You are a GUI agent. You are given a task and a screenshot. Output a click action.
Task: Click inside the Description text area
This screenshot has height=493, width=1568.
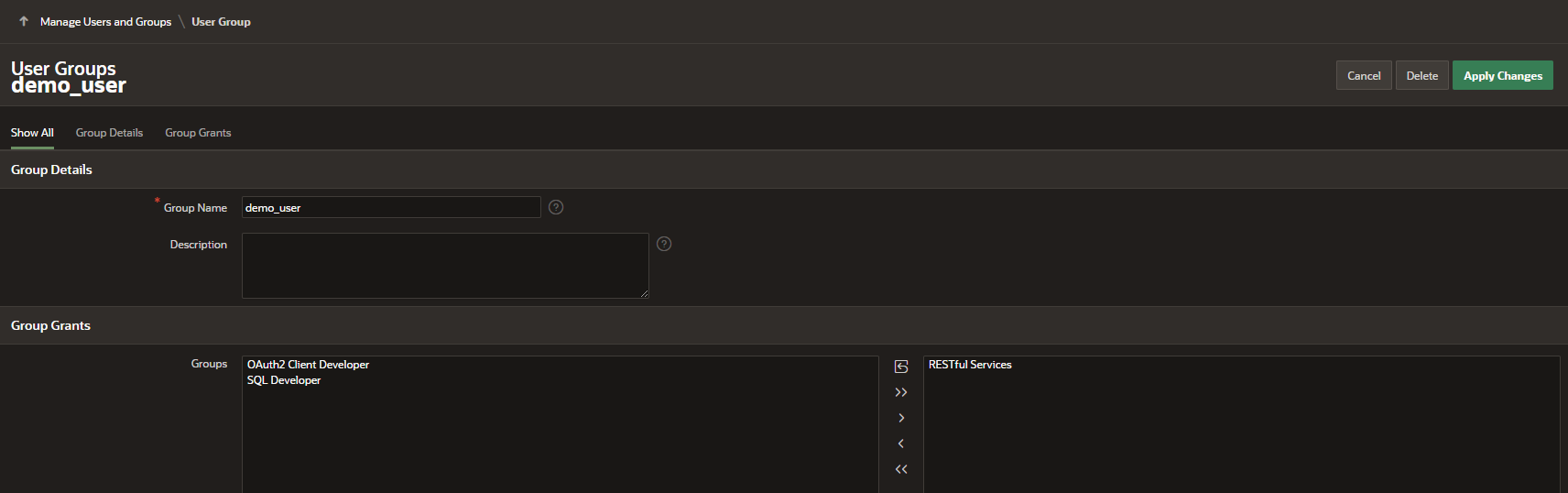tap(445, 266)
